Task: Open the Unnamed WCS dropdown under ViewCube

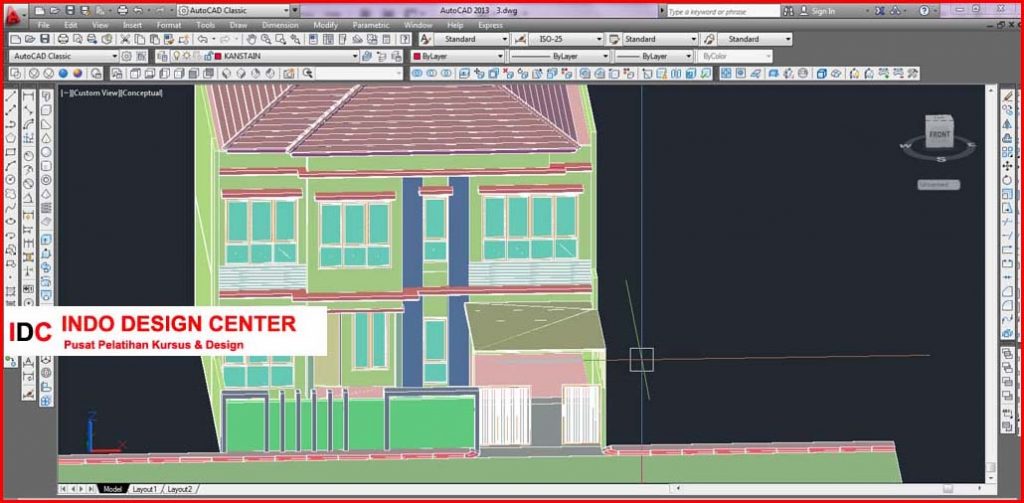Action: pos(938,185)
